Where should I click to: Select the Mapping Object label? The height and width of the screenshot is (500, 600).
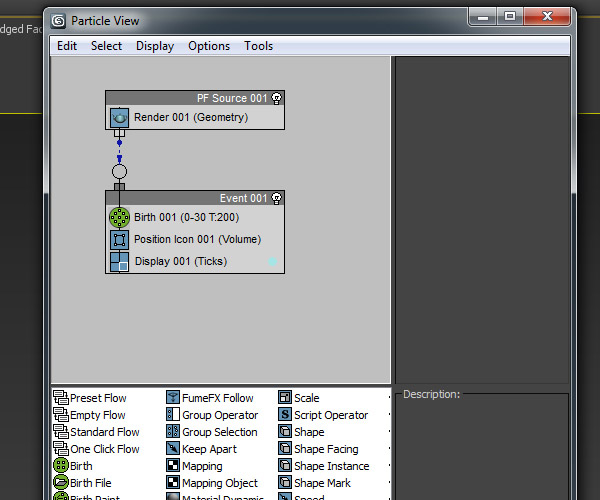pos(220,483)
